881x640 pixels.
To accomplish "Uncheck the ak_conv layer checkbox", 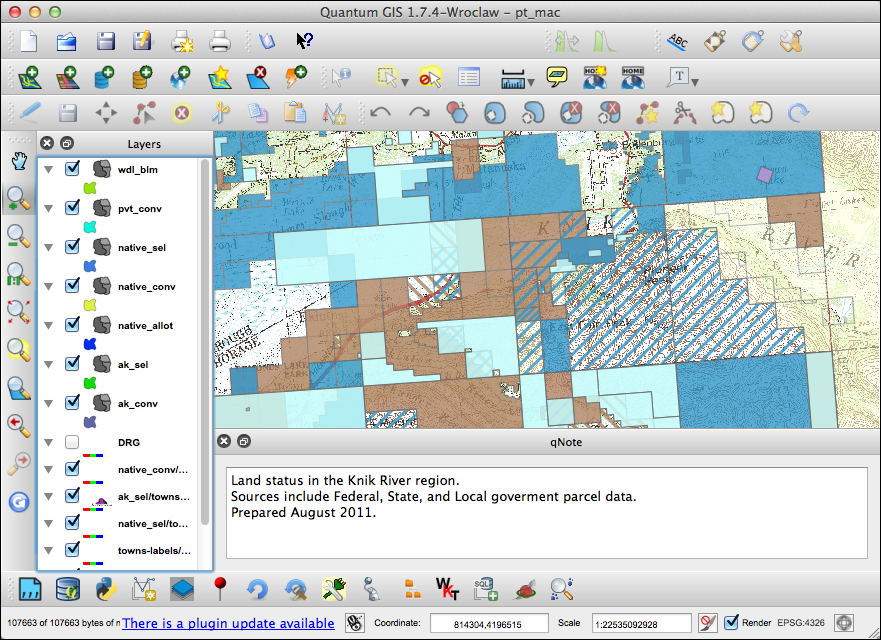I will tap(72, 403).
